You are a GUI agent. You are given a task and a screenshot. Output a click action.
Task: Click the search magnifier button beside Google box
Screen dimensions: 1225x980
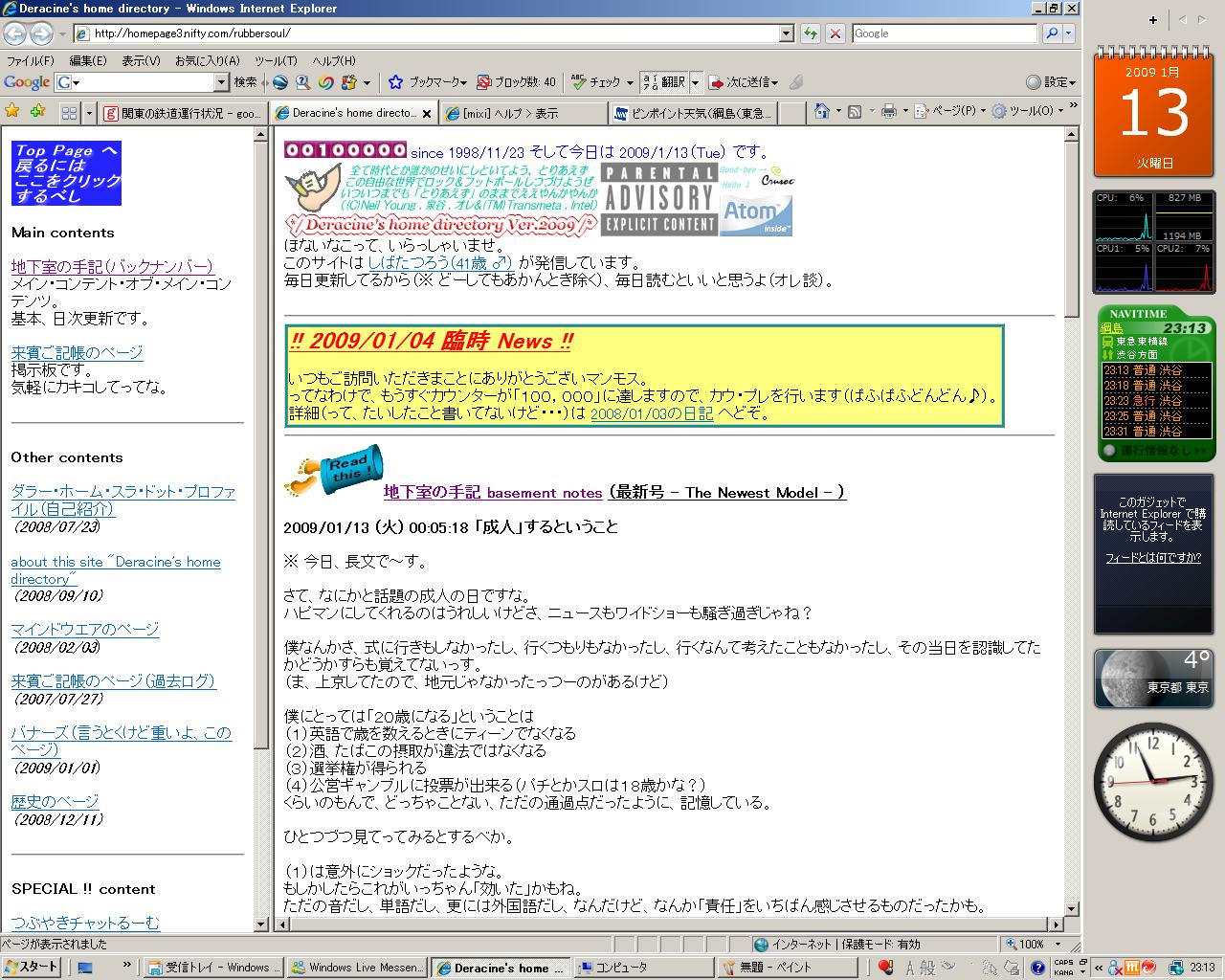(x=1052, y=33)
